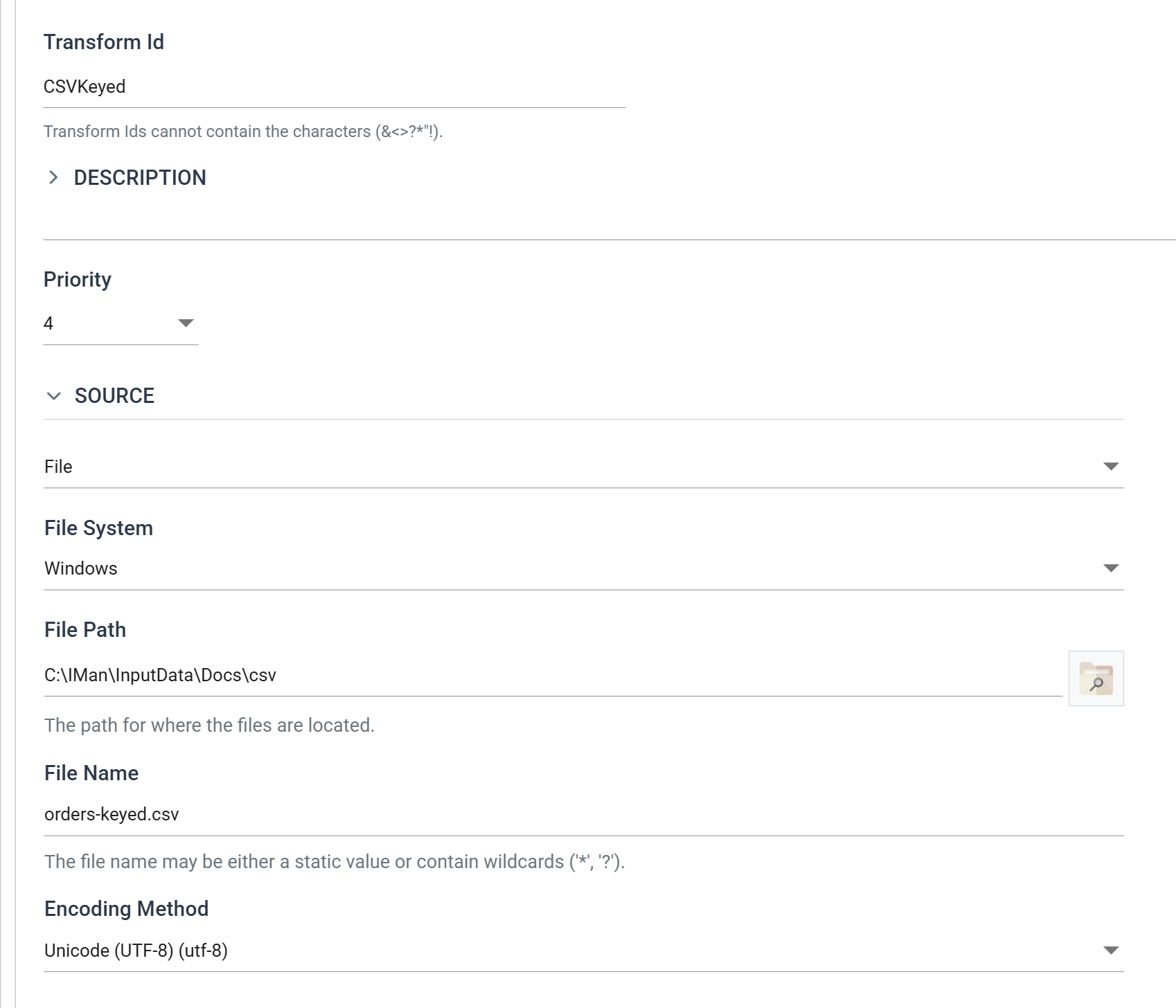Click the SOURCE heading text

point(114,396)
